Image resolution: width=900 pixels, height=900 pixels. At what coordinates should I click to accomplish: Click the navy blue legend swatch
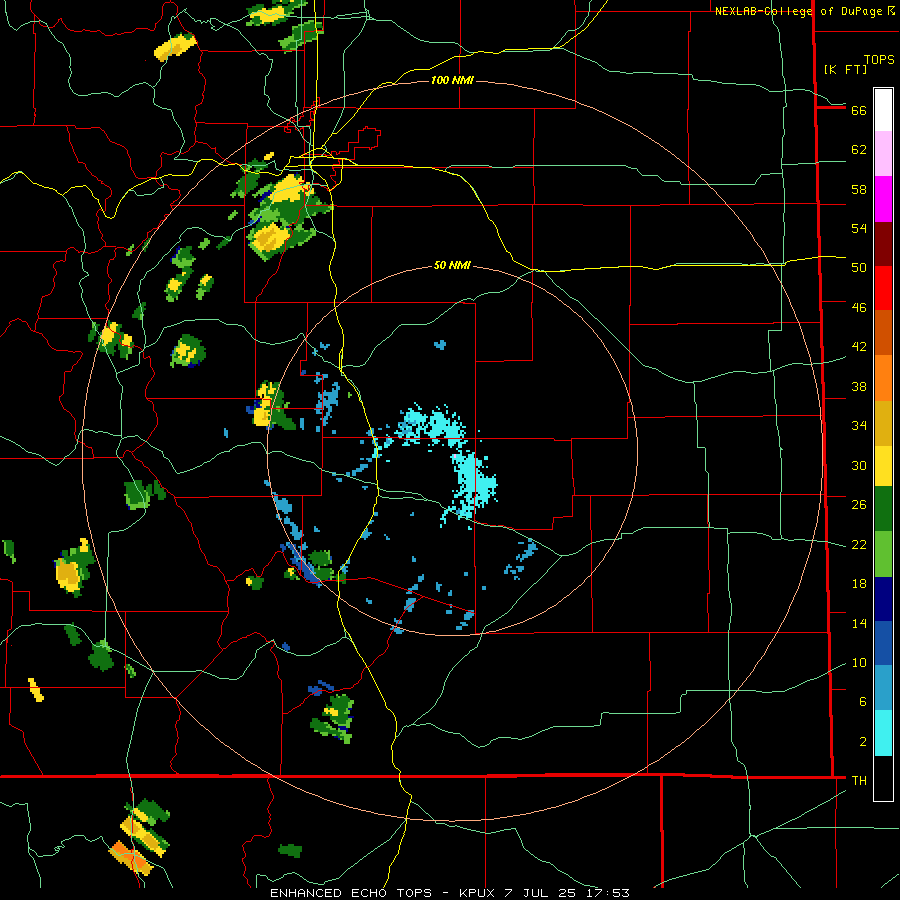883,599
